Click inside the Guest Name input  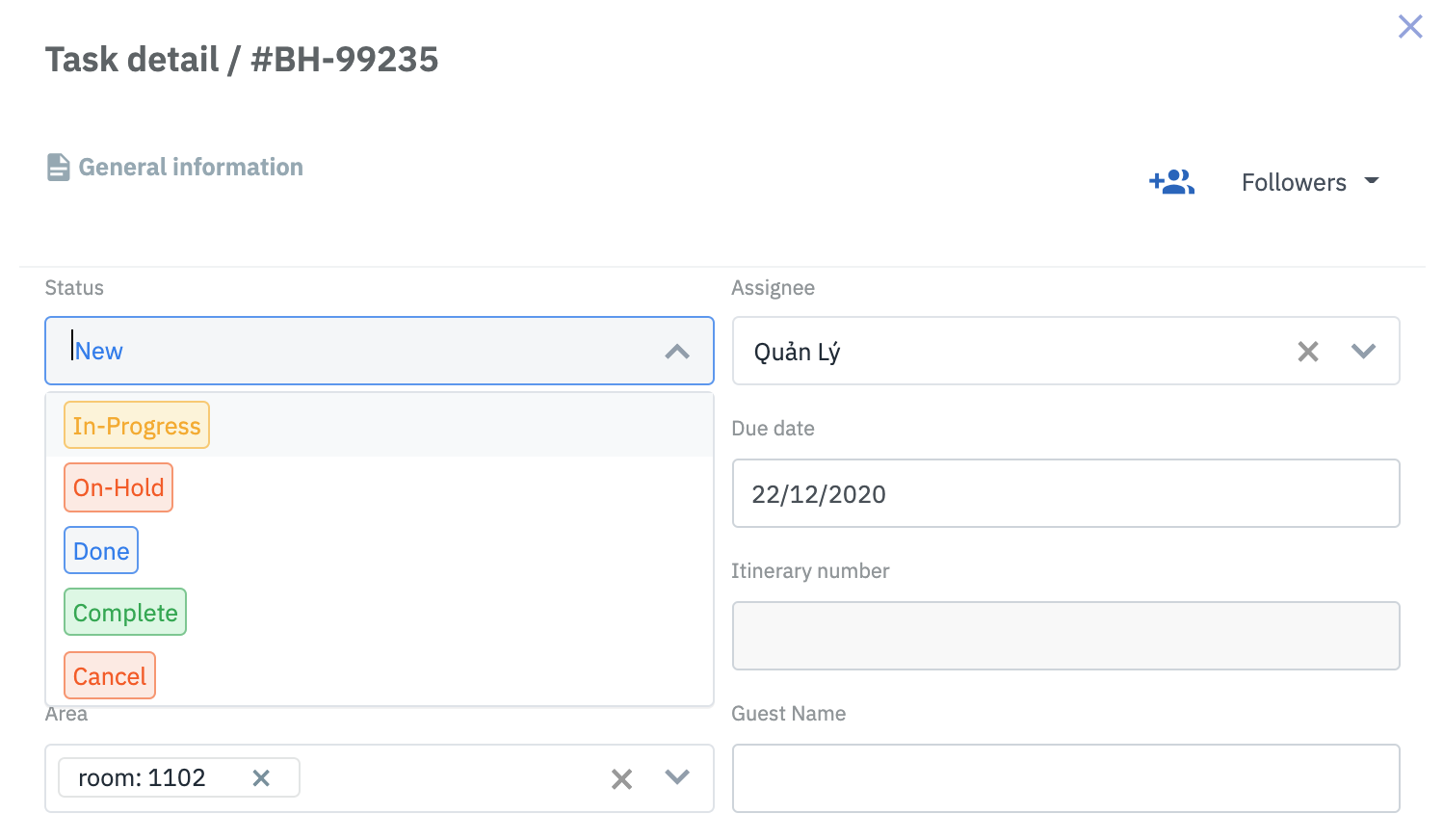pyautogui.click(x=1065, y=777)
